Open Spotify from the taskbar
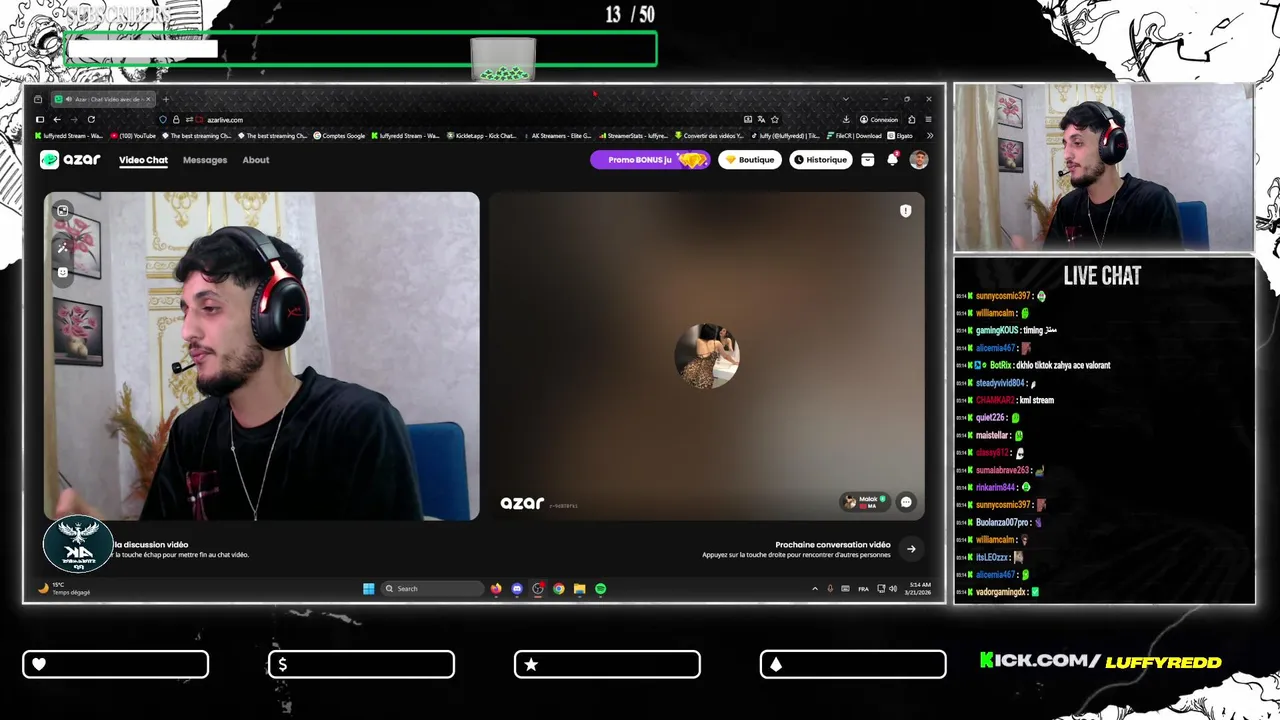 coord(600,589)
